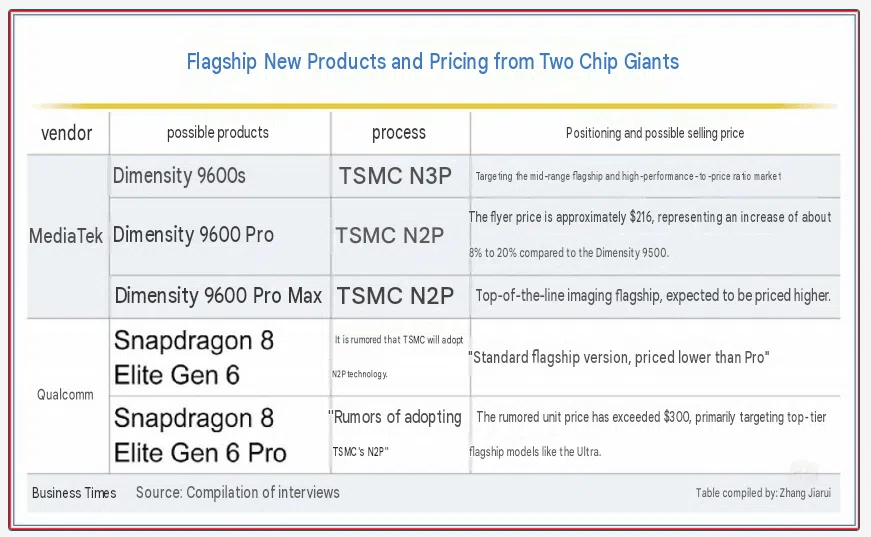
Task: Select TSMC N2P in the Dimensity 9600 Pro row
Action: [x=390, y=235]
